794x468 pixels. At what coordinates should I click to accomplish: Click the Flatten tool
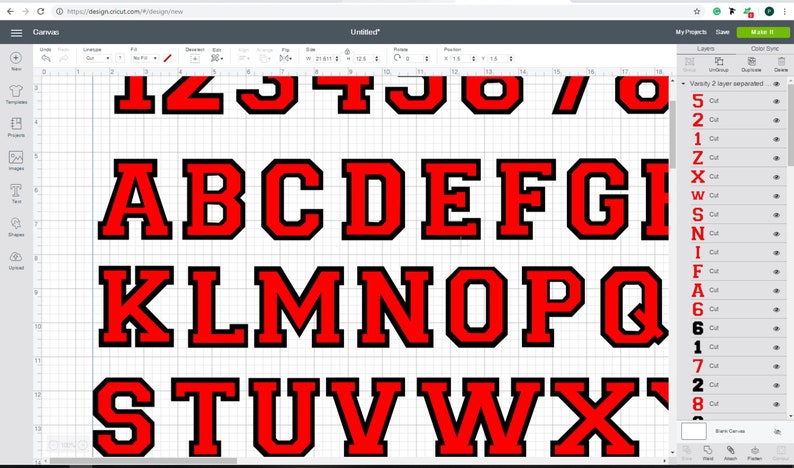click(755, 453)
